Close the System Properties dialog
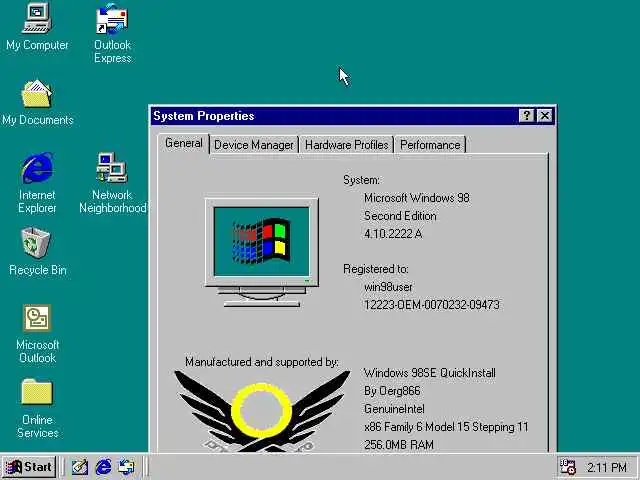The image size is (640, 480). [x=545, y=116]
